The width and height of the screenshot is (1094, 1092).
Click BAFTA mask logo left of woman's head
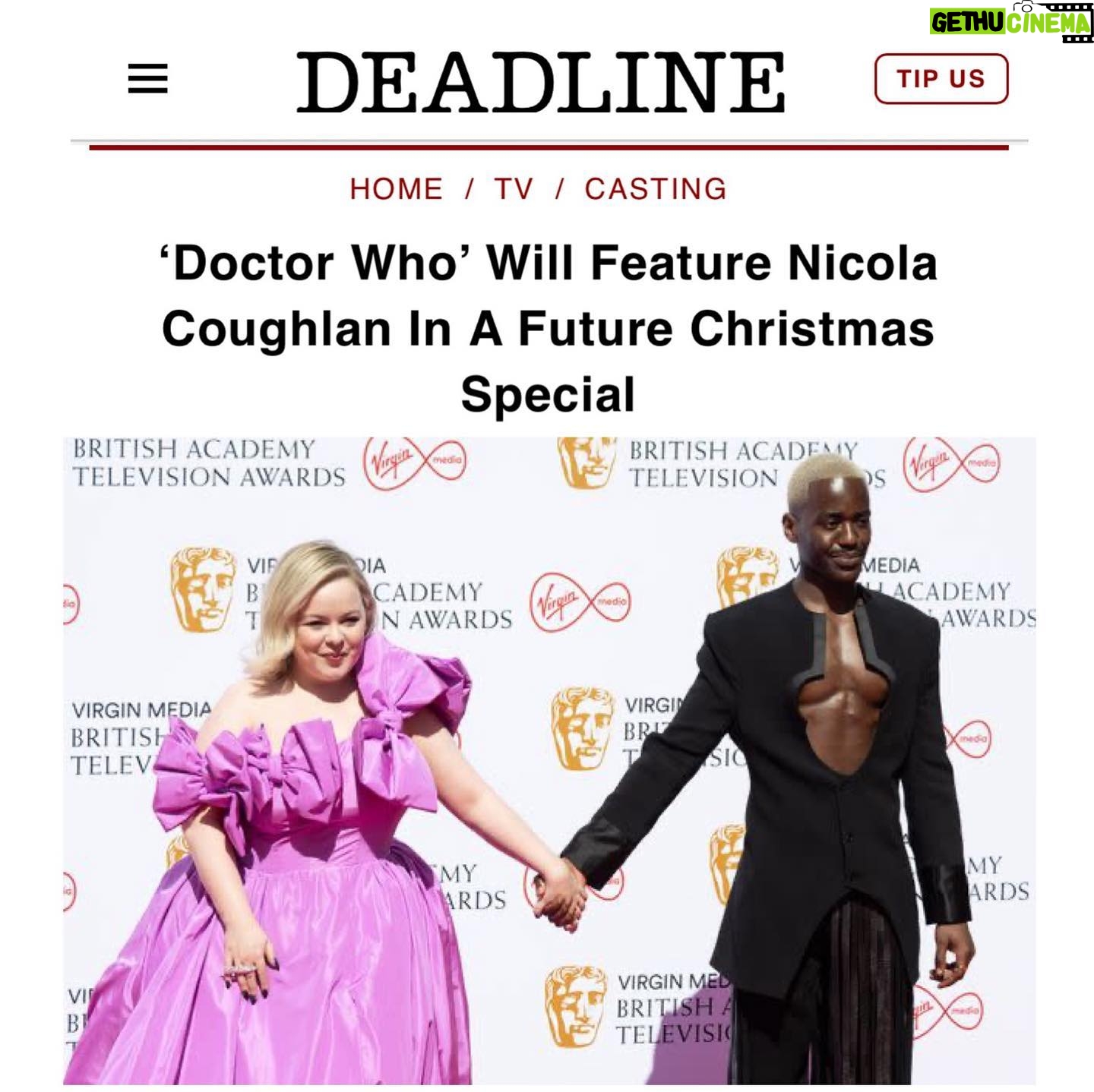pyautogui.click(x=202, y=590)
